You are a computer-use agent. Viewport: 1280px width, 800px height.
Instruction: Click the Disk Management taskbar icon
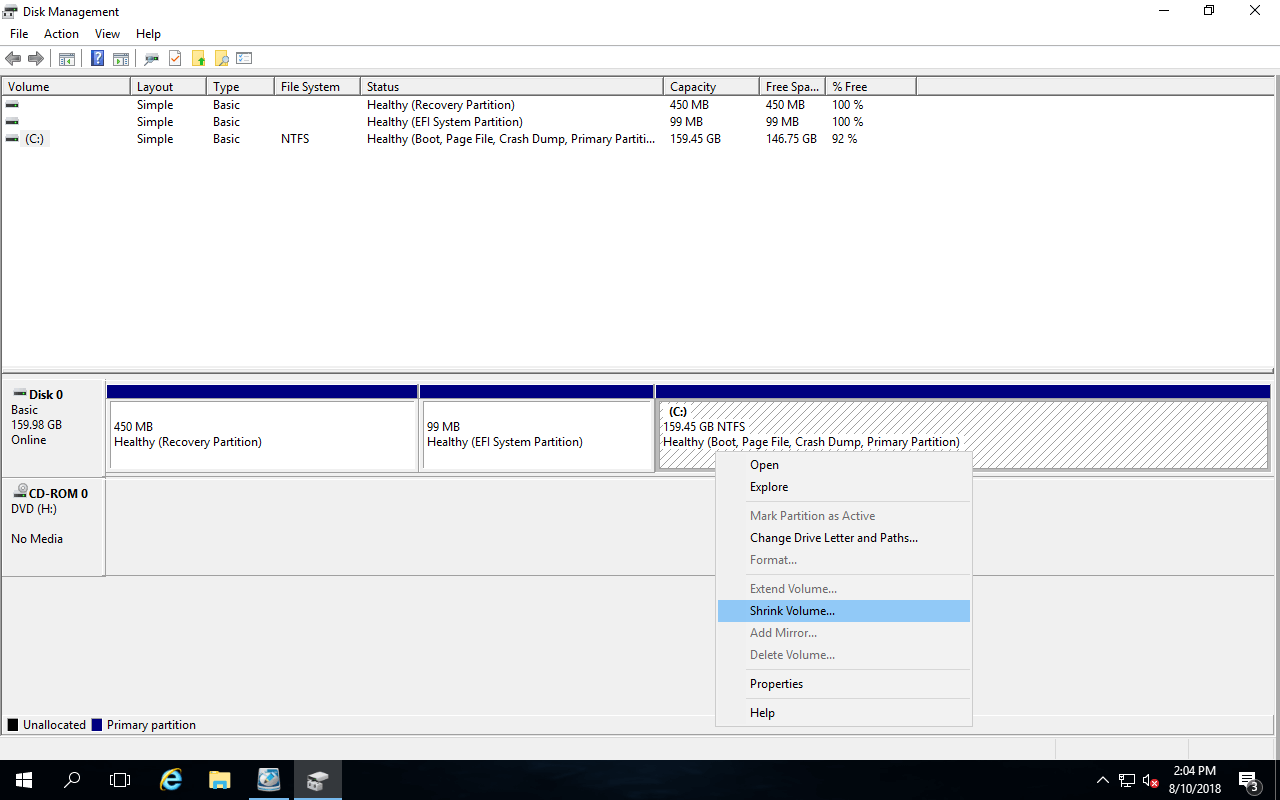tap(318, 780)
